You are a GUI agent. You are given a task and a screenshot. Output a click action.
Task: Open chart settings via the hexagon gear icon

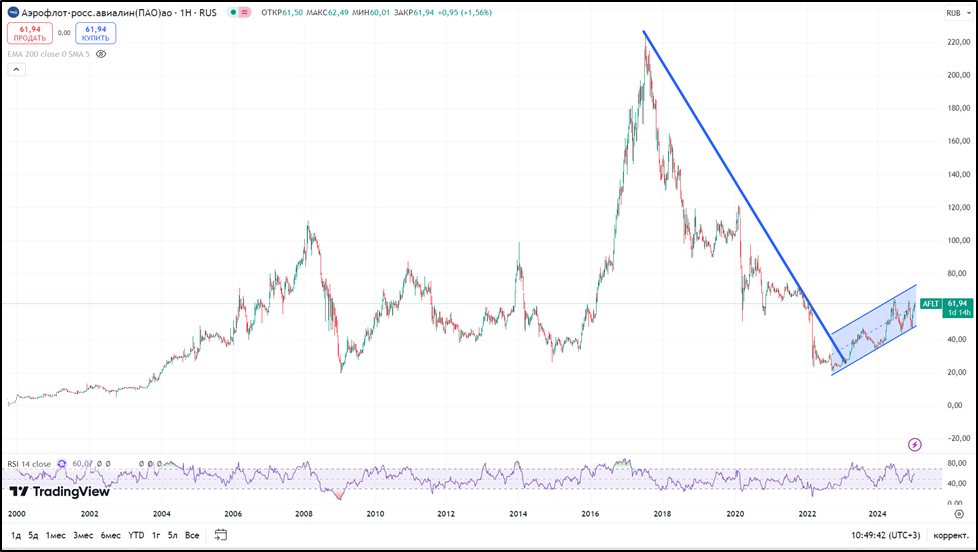coord(959,514)
